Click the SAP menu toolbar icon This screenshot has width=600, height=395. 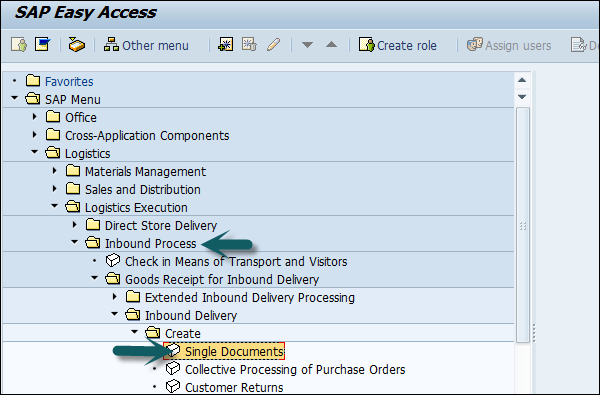click(x=42, y=45)
